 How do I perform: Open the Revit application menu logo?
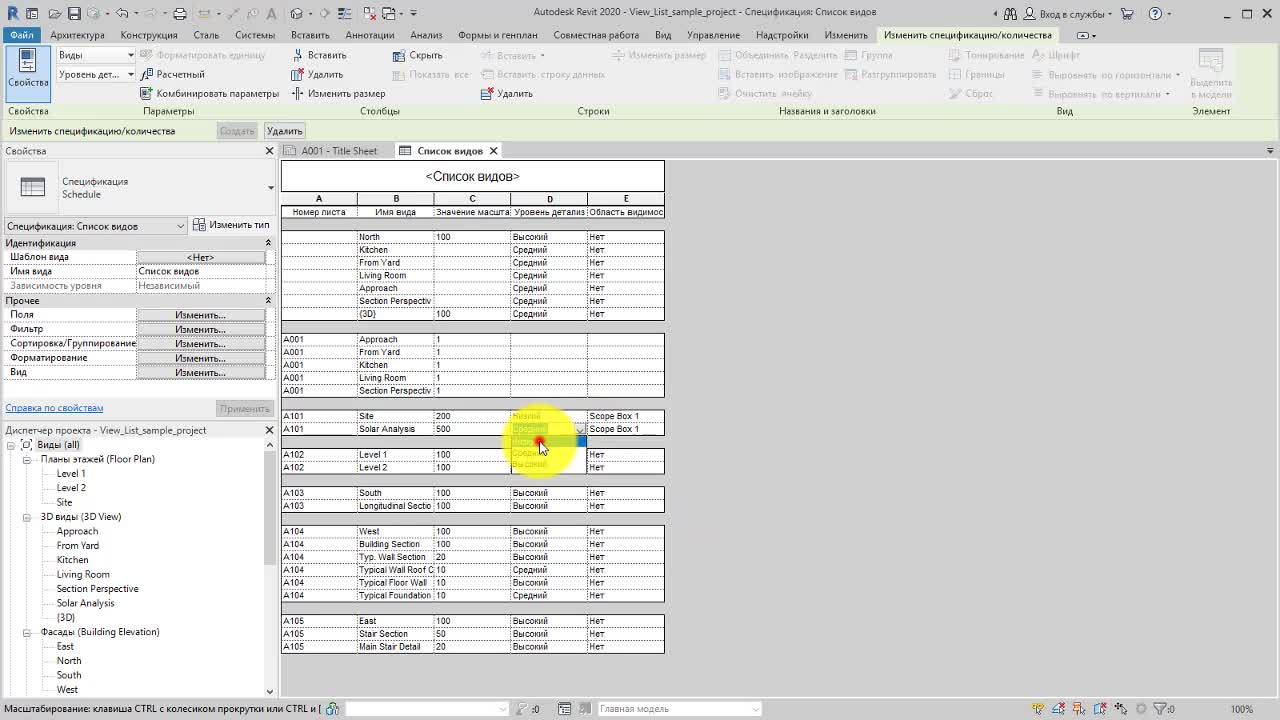point(12,14)
